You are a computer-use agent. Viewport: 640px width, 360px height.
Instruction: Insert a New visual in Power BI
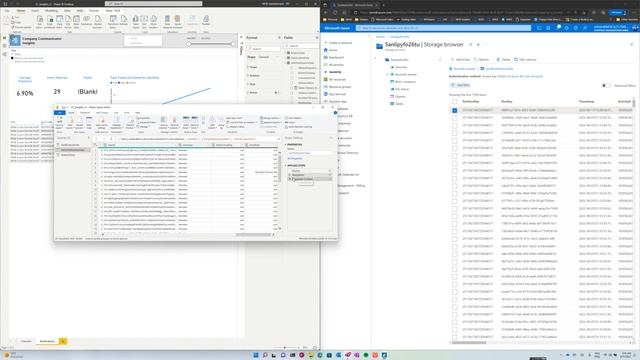point(136,21)
